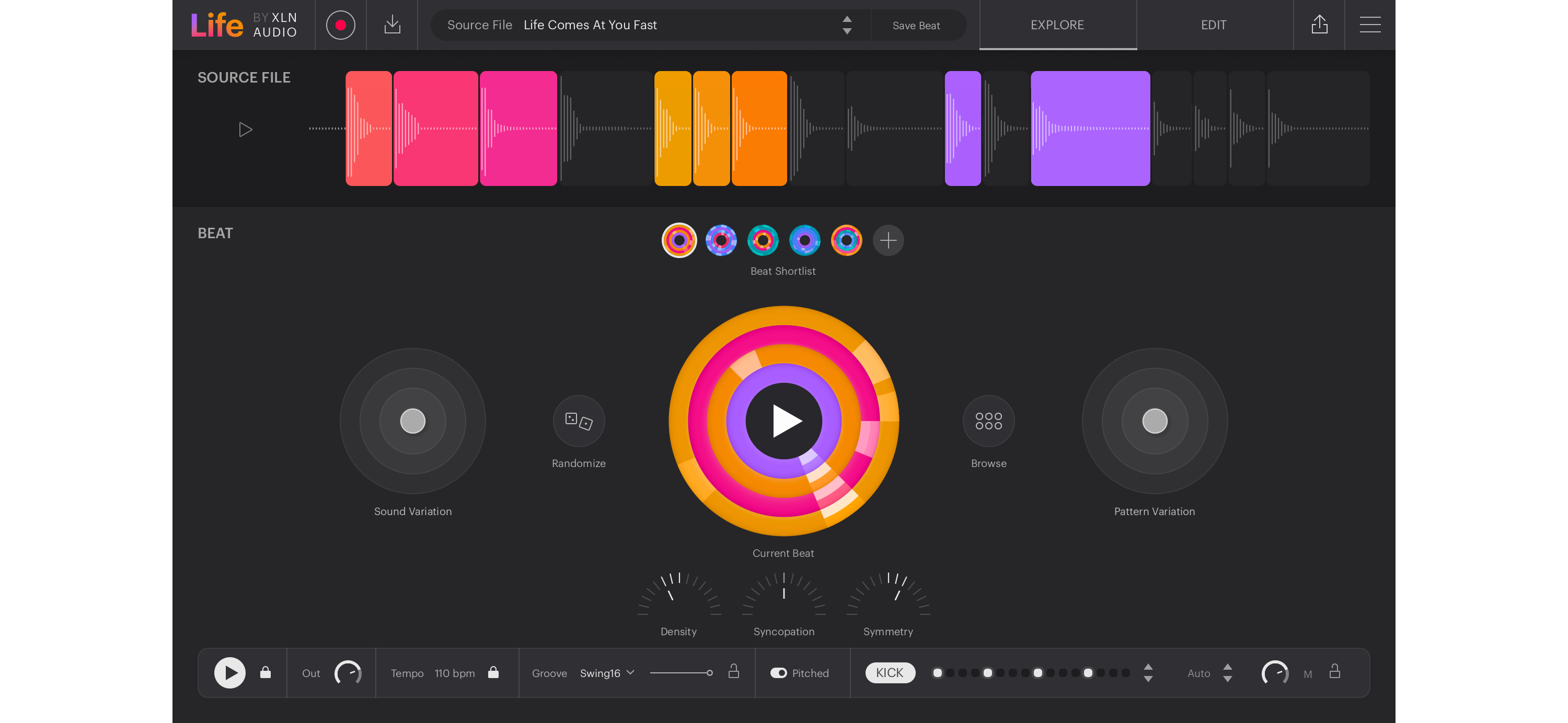Image resolution: width=1568 pixels, height=723 pixels.
Task: Add beat to shortlist with plus icon
Action: (x=888, y=240)
